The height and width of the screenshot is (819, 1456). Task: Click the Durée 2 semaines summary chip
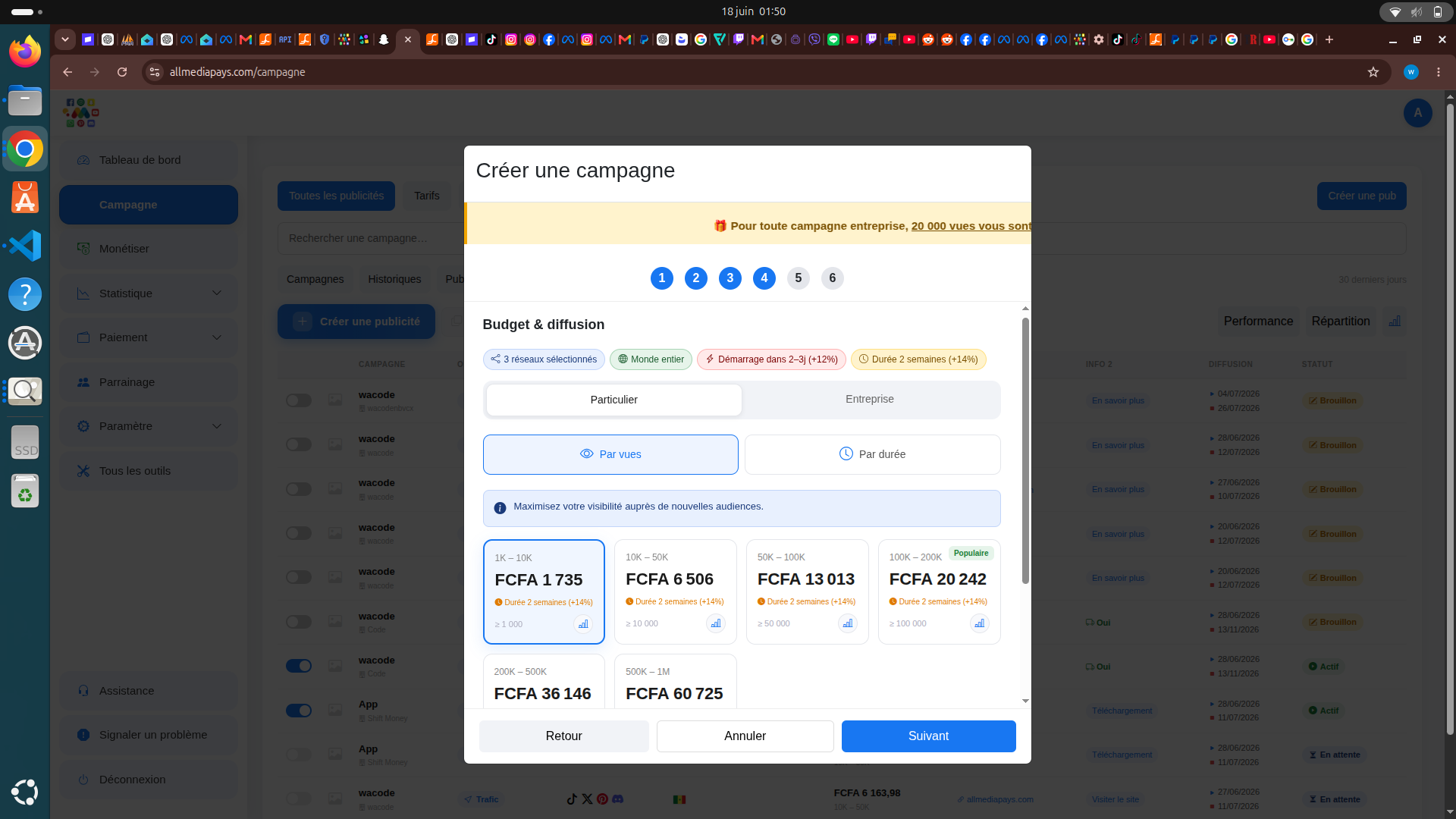pyautogui.click(x=918, y=359)
